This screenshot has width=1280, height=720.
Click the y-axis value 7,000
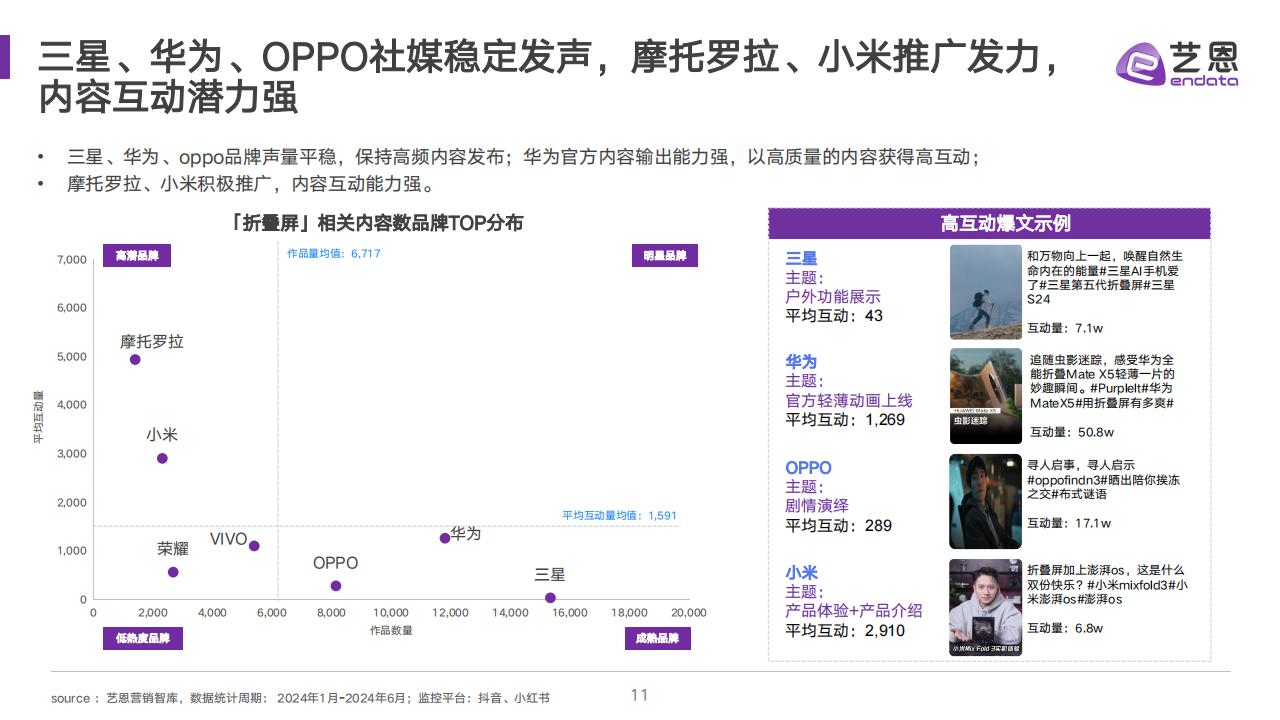71,260
